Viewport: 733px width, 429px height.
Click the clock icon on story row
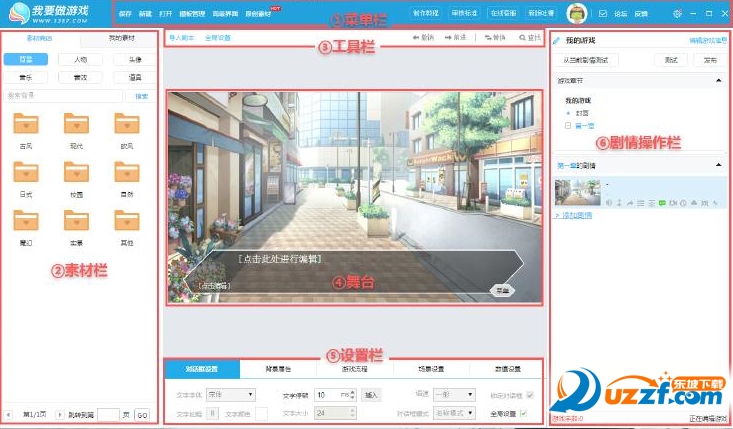coord(683,203)
